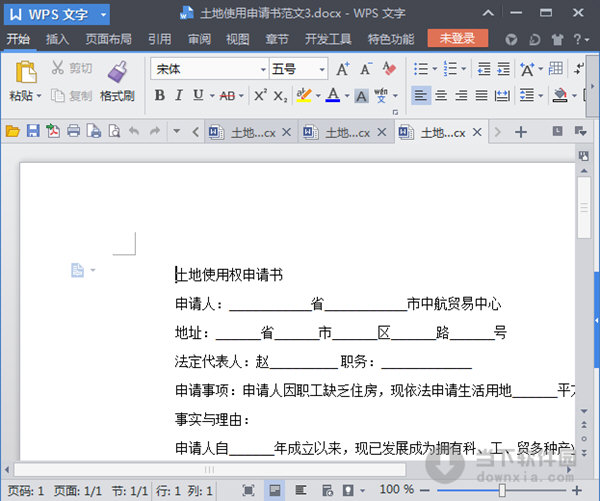Align text right
This screenshot has height=501, width=600.
(461, 95)
